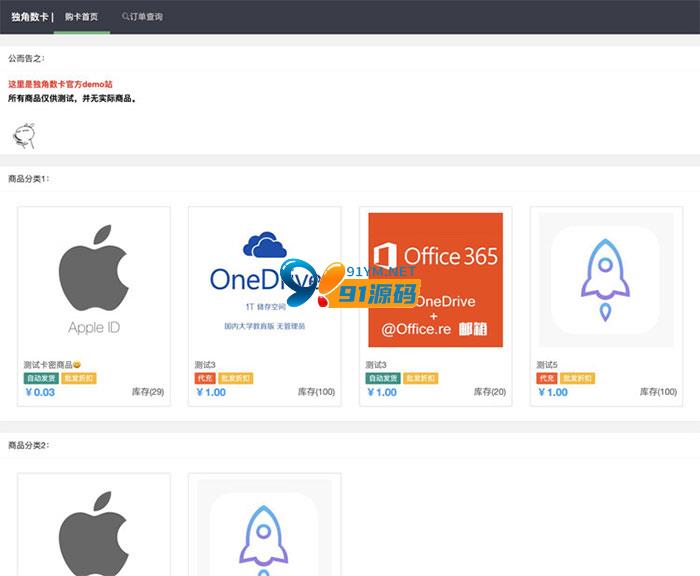Click the orange discount tag on the 测试5 card
This screenshot has height=576, width=700.
point(578,378)
